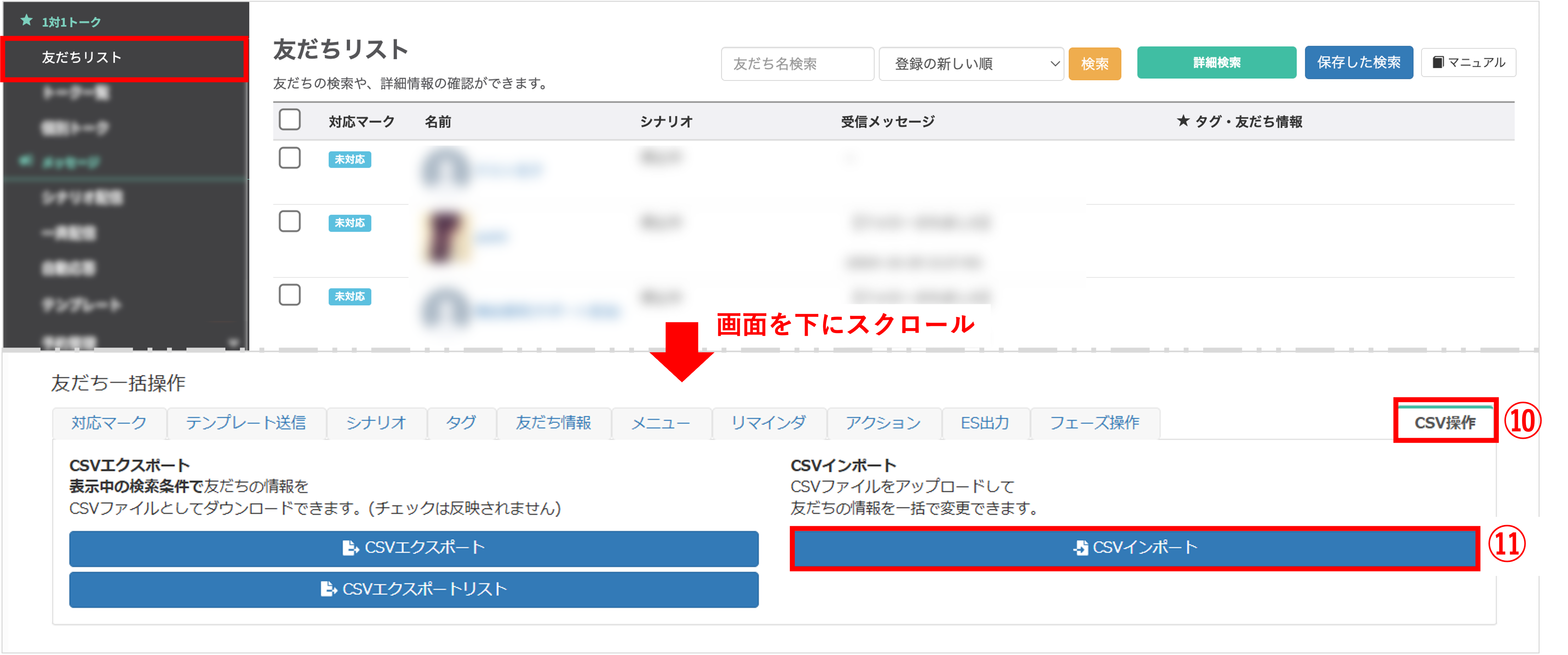Viewport: 1568px width, 655px height.
Task: Expand the sidebar menu chevron at bottom
Action: coord(234,343)
